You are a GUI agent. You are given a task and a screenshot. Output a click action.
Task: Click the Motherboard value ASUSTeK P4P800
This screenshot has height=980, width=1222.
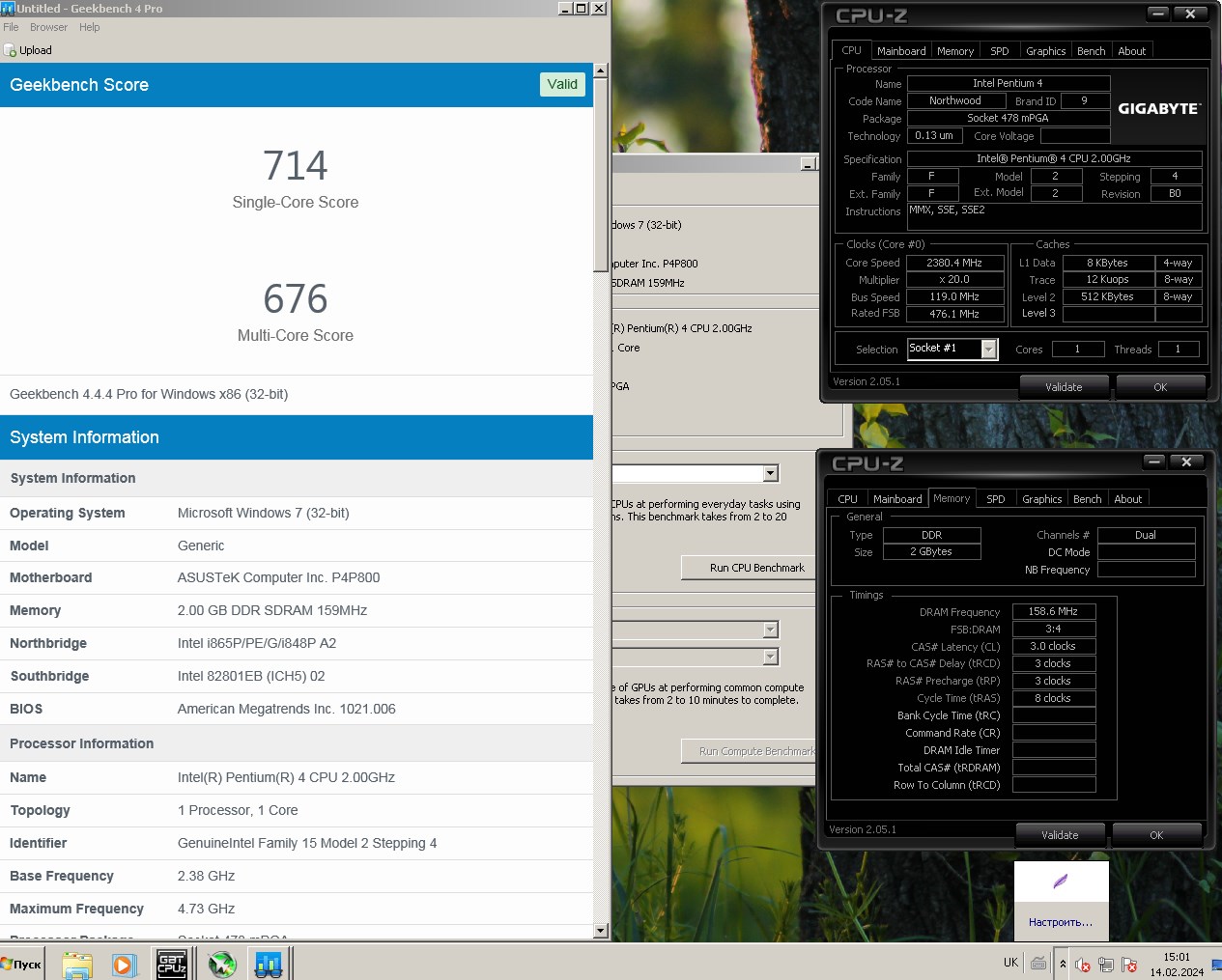[x=278, y=577]
